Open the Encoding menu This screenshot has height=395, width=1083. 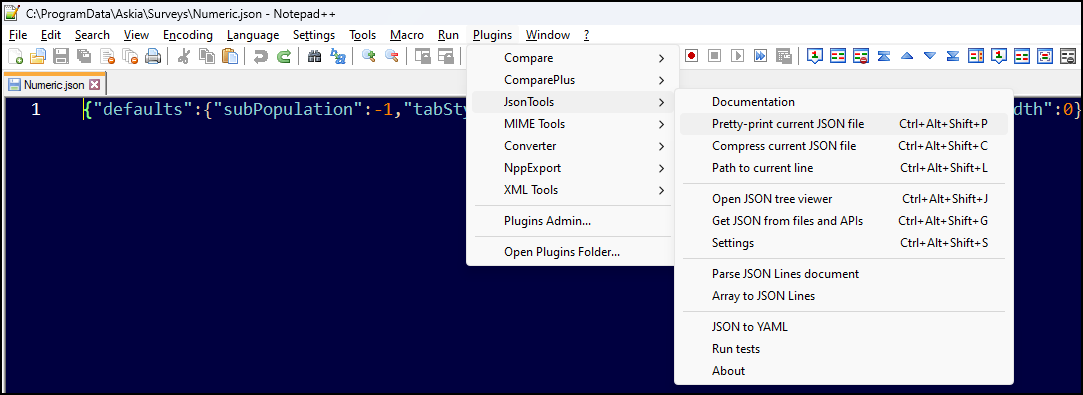pyautogui.click(x=188, y=35)
